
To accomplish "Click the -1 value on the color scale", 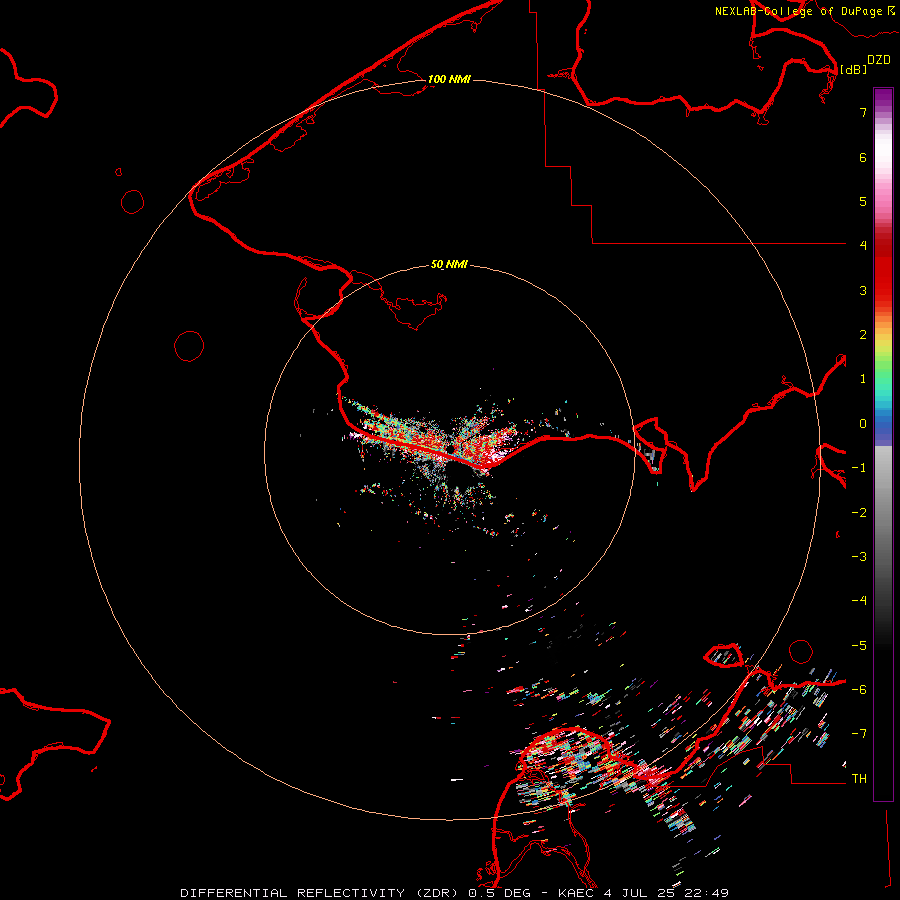I will click(x=859, y=468).
